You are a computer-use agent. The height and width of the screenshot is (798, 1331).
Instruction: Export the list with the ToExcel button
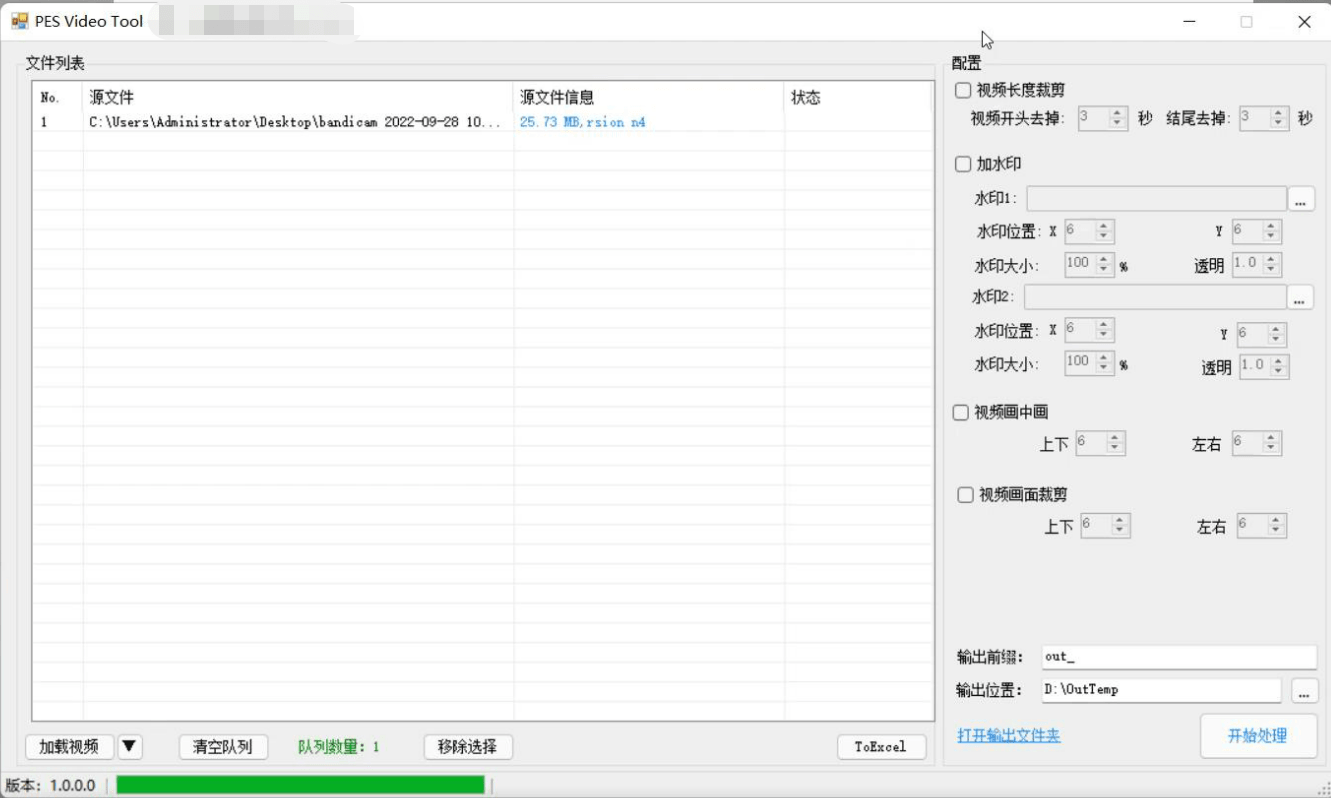click(880, 746)
